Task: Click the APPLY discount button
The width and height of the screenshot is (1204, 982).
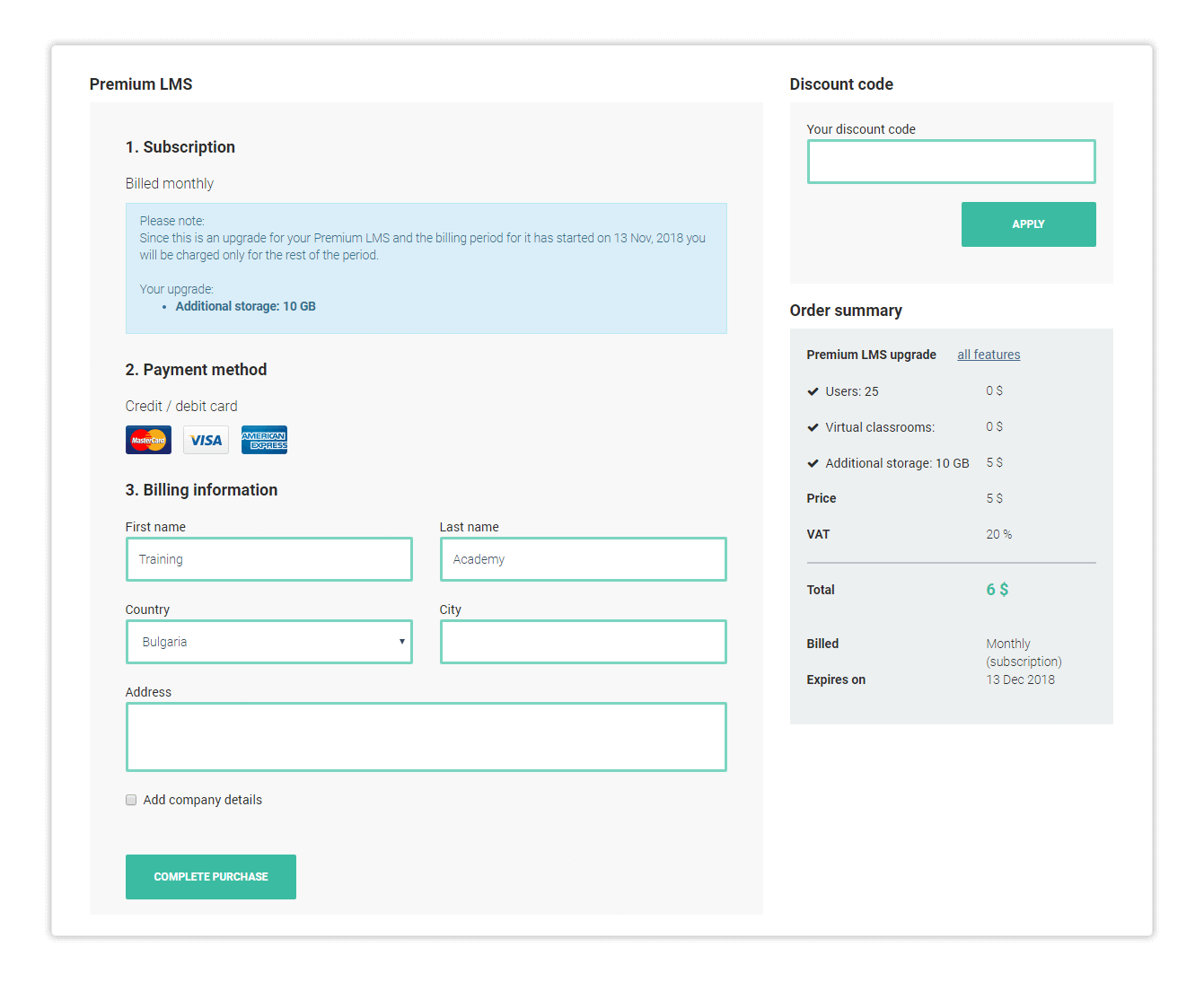Action: click(1028, 224)
